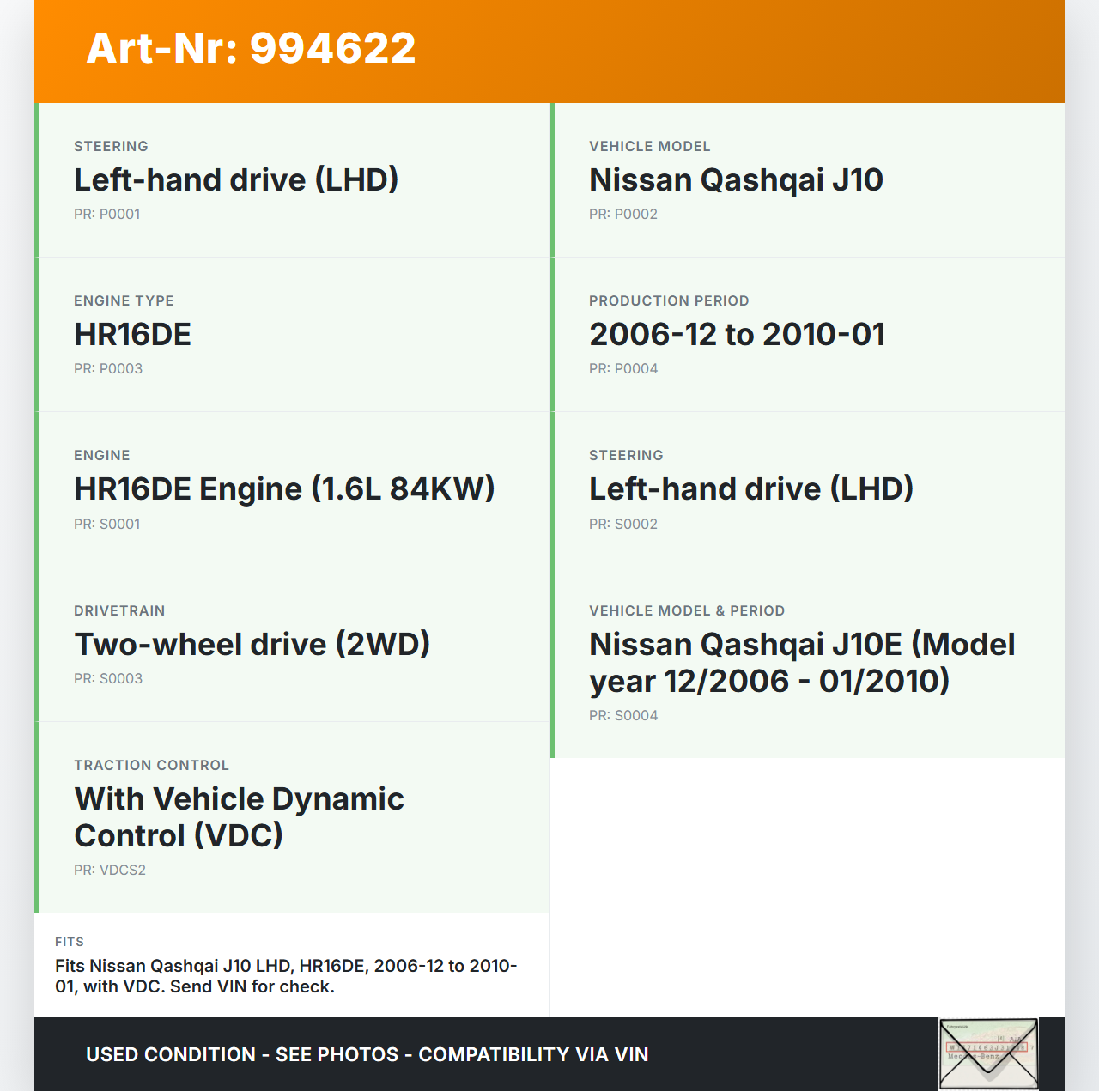Click the PR: P0002 code

pyautogui.click(x=623, y=214)
